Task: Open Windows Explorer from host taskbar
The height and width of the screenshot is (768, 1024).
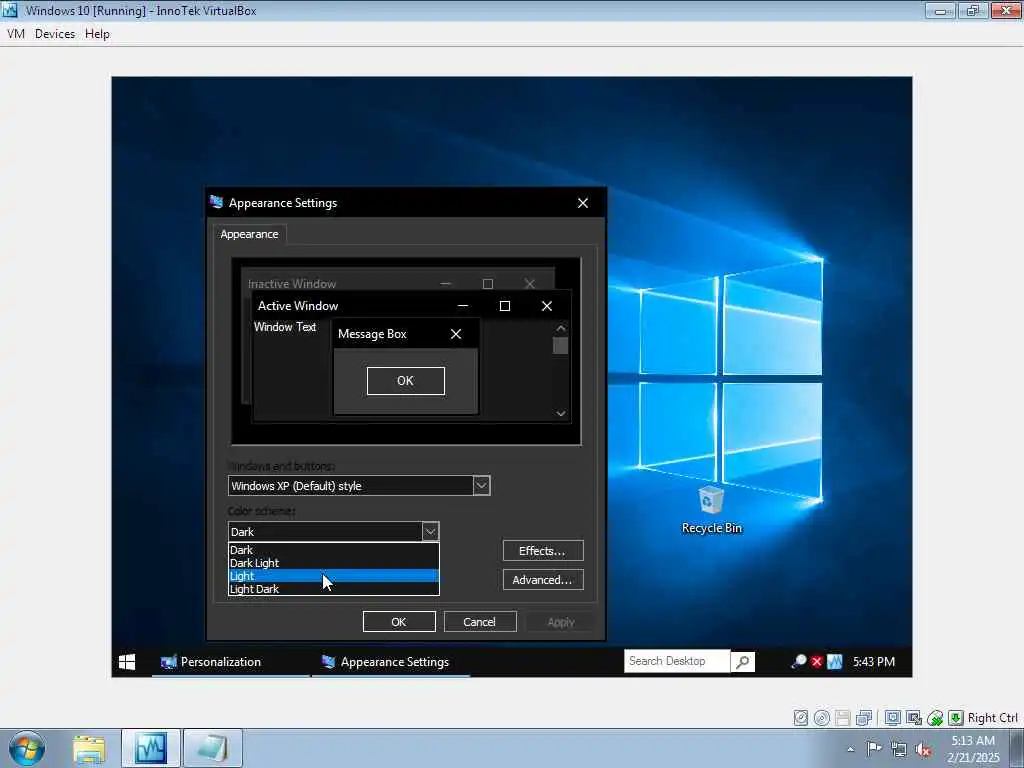Action: point(89,748)
